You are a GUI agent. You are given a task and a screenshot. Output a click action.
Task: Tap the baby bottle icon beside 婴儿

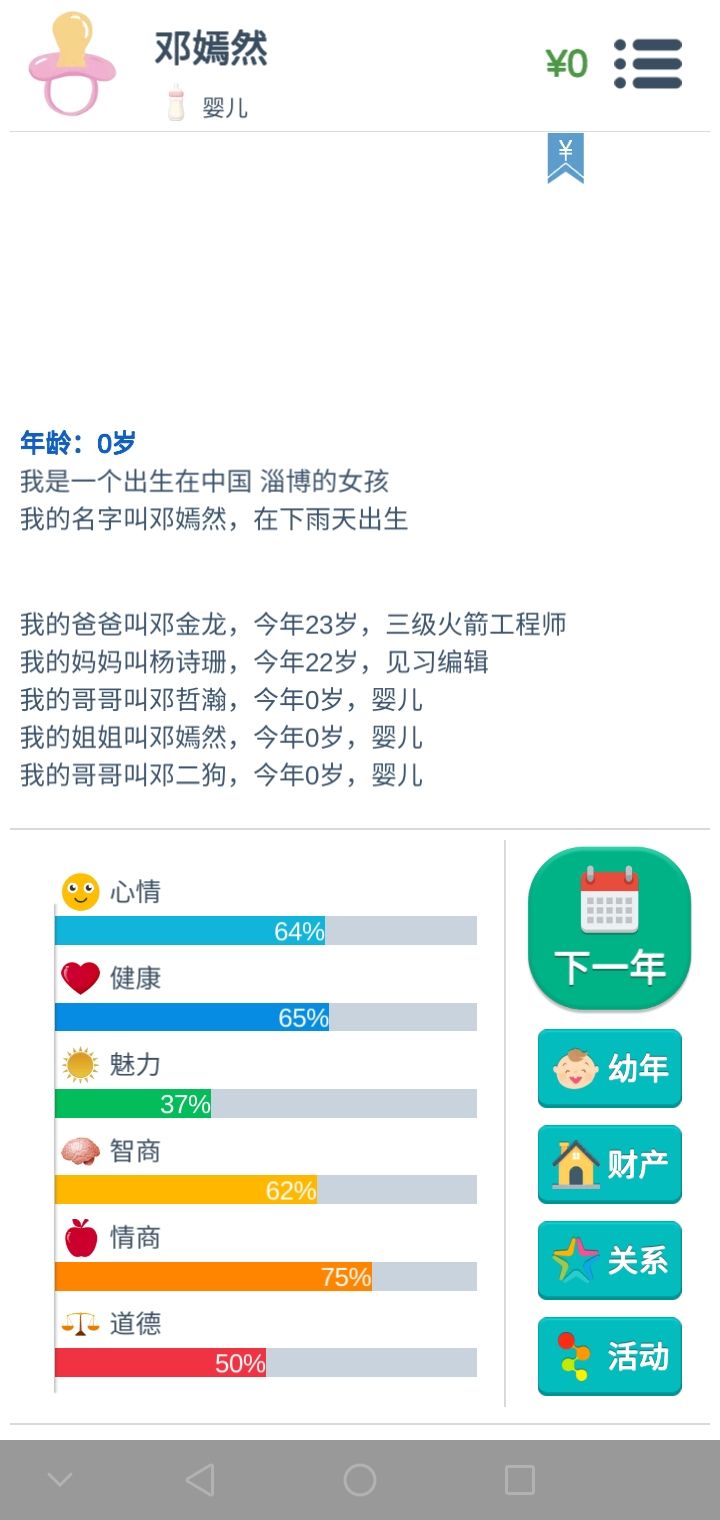coord(176,103)
